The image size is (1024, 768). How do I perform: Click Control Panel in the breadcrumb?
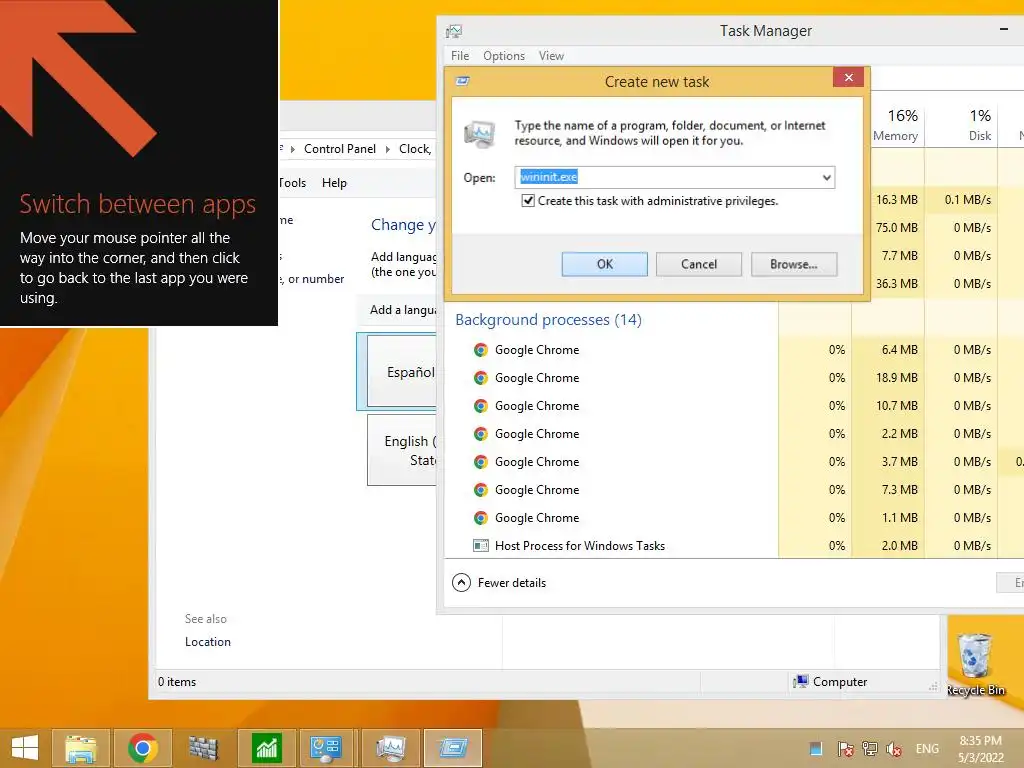pyautogui.click(x=340, y=149)
